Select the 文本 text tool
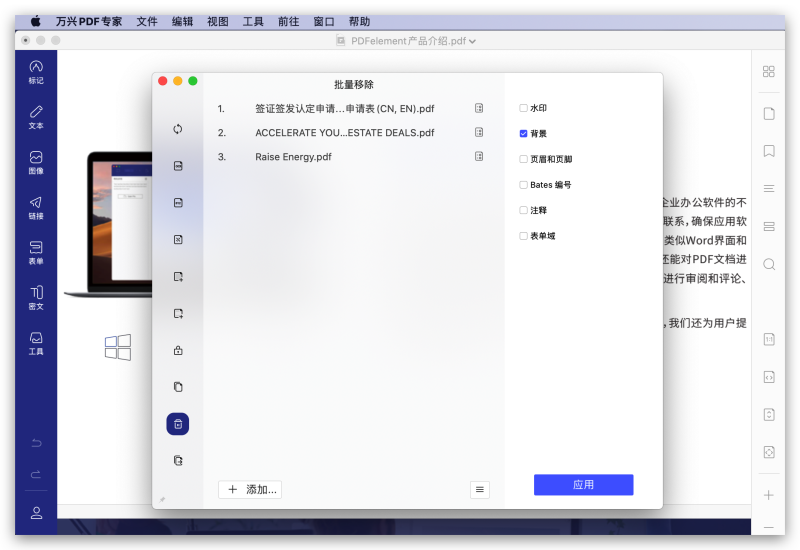Image resolution: width=800 pixels, height=550 pixels. 36,116
